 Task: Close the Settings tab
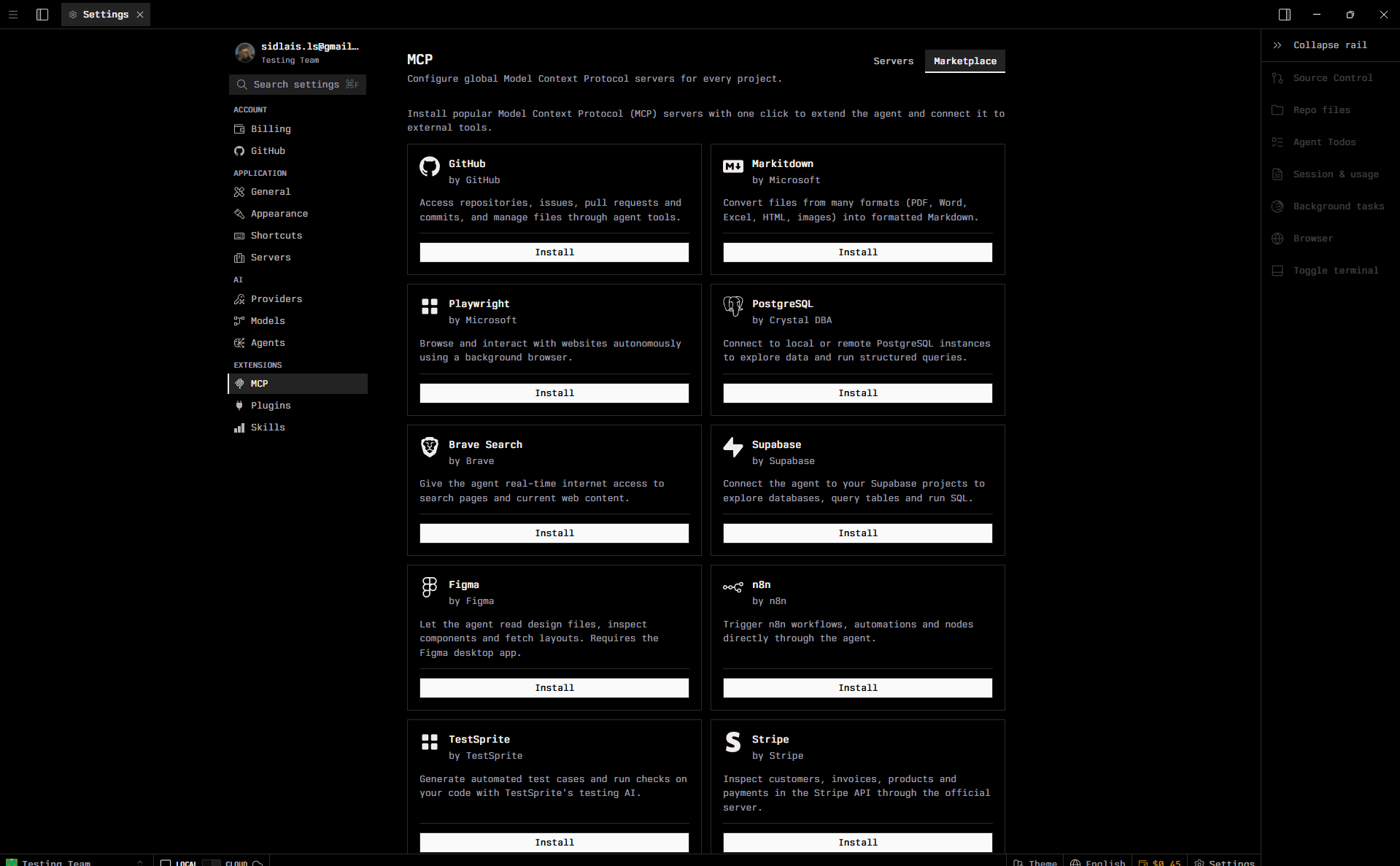pyautogui.click(x=140, y=15)
